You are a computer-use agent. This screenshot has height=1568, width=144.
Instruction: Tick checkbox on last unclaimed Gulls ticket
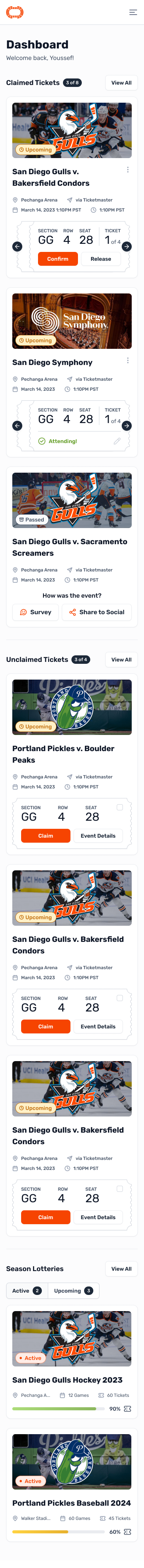click(120, 1188)
